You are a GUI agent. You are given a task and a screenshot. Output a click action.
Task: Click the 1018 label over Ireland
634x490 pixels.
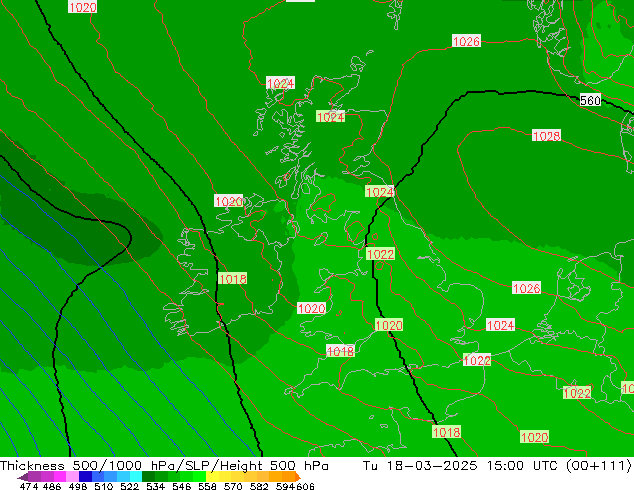pyautogui.click(x=232, y=279)
